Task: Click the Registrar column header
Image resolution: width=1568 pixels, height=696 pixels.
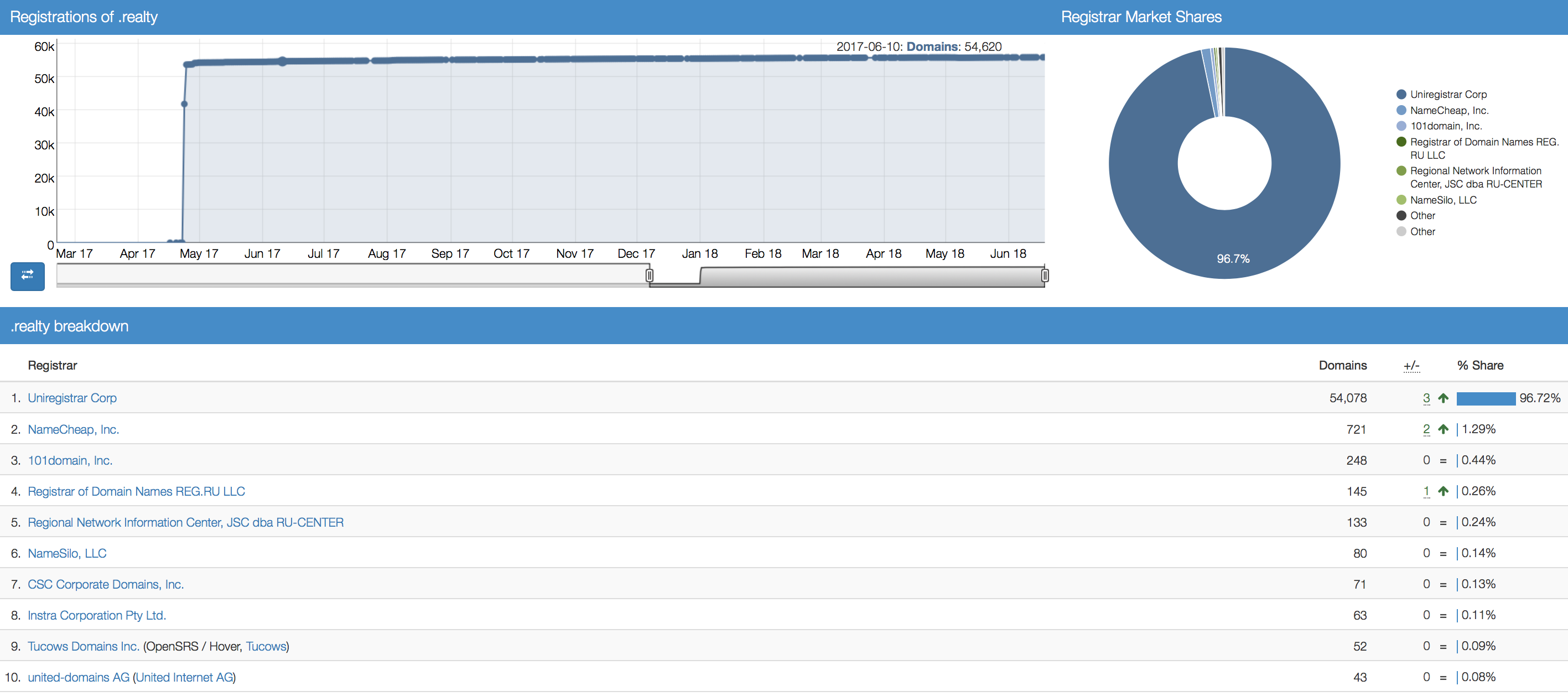Action: pyautogui.click(x=53, y=365)
